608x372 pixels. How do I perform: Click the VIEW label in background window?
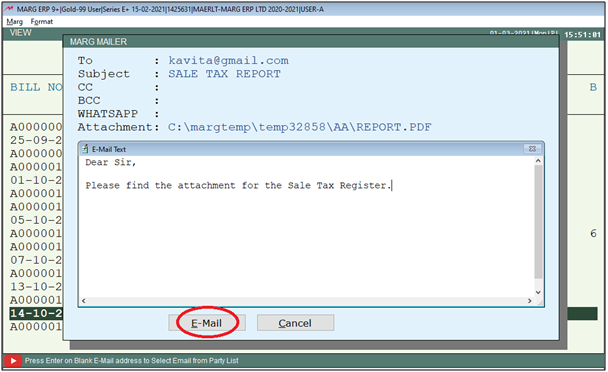pos(20,33)
